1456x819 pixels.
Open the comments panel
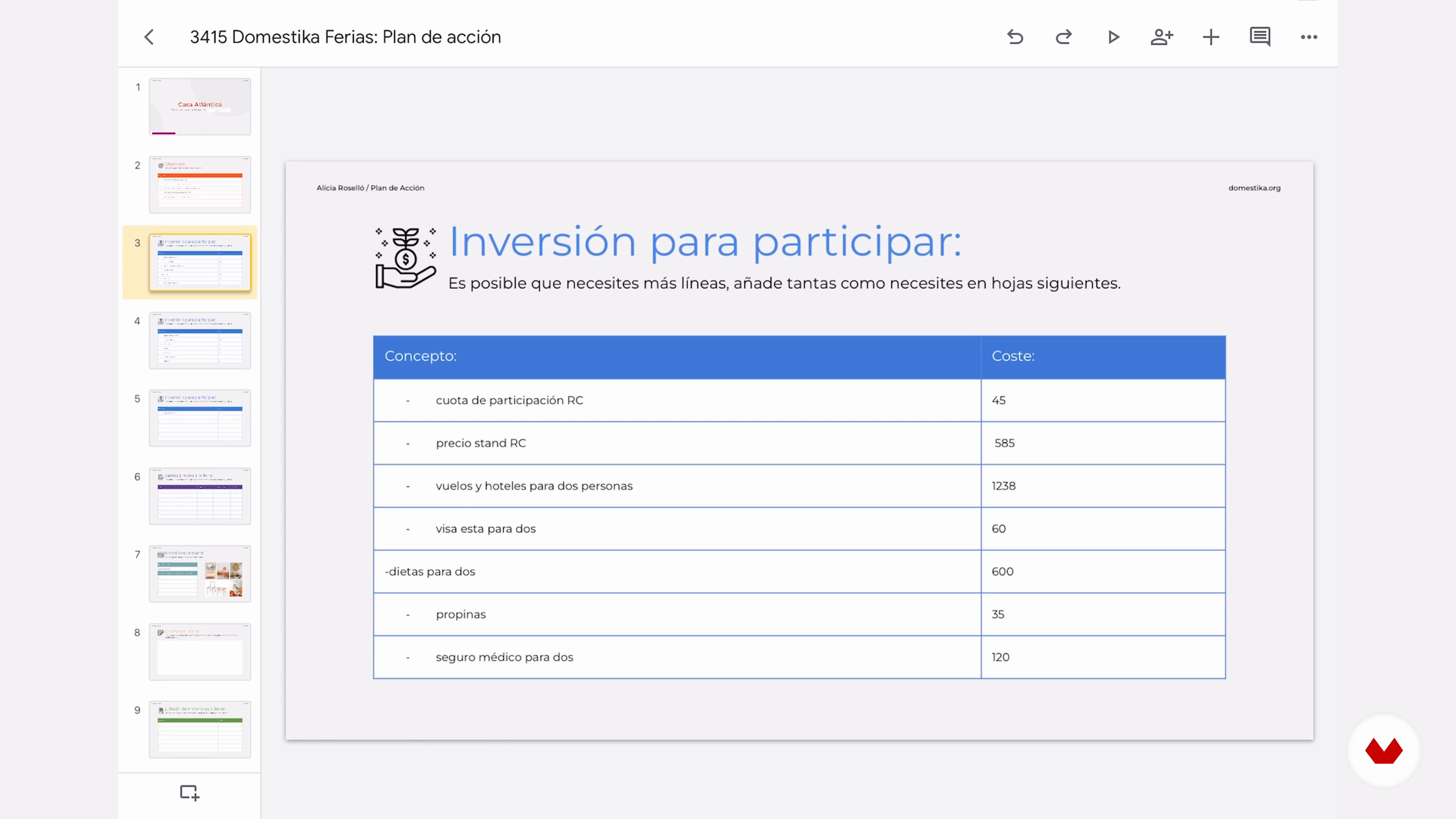pos(1260,37)
